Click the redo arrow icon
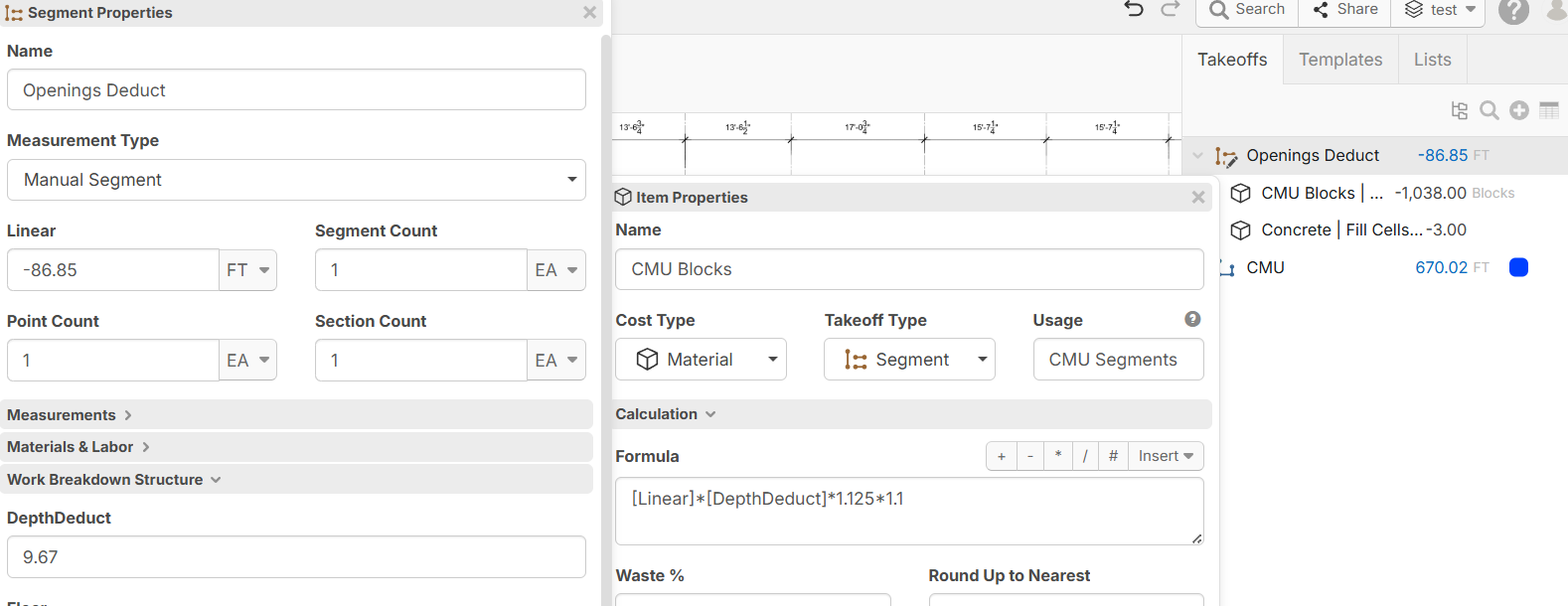1568x606 pixels. click(x=1171, y=9)
